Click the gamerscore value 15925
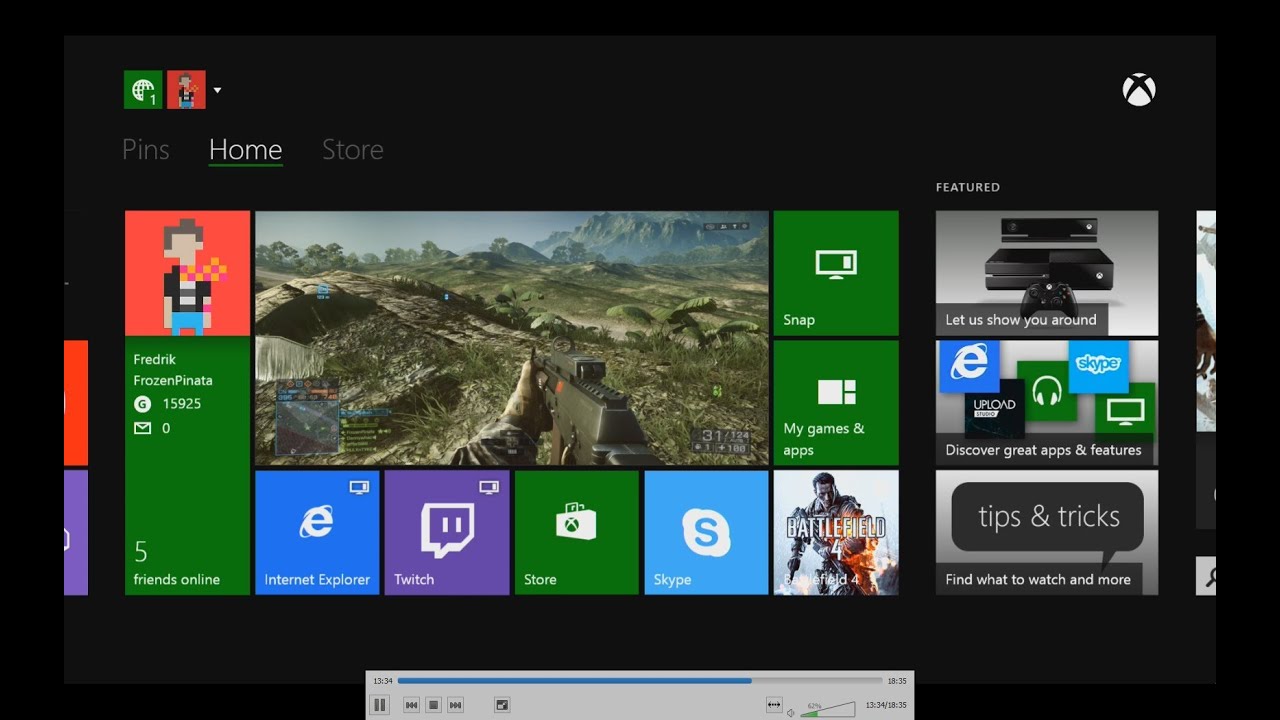1280x720 pixels. tap(182, 404)
